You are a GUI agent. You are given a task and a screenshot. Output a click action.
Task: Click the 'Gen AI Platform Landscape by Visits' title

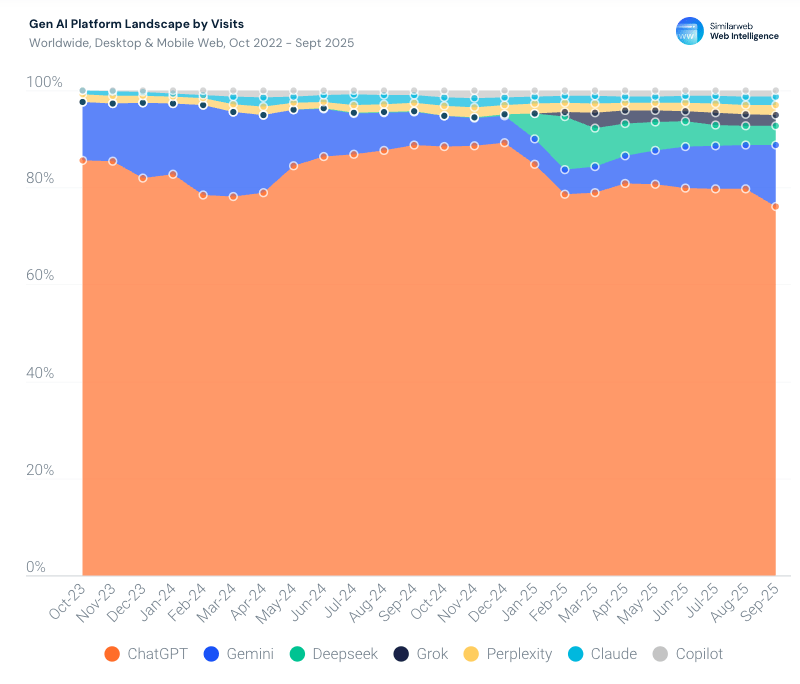point(137,24)
